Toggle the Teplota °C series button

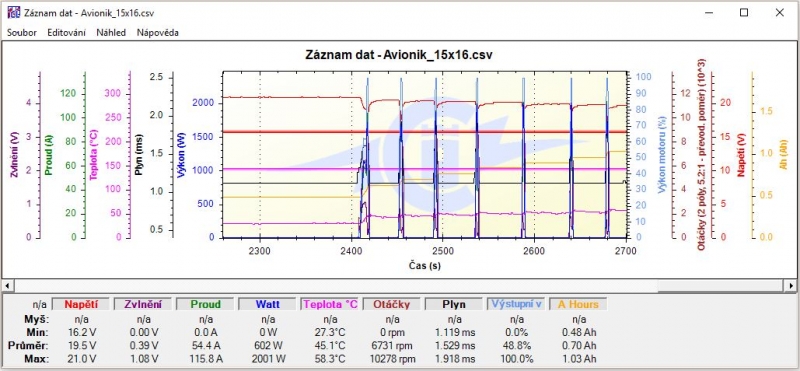329,305
